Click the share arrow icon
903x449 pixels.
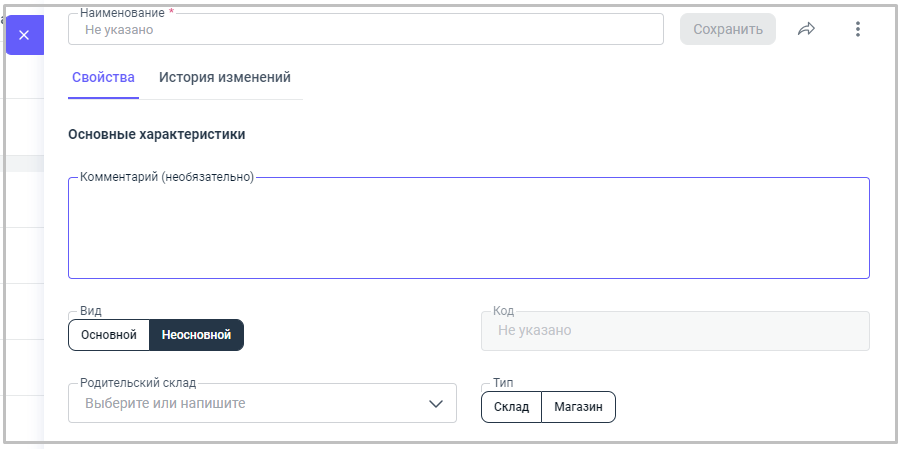806,29
